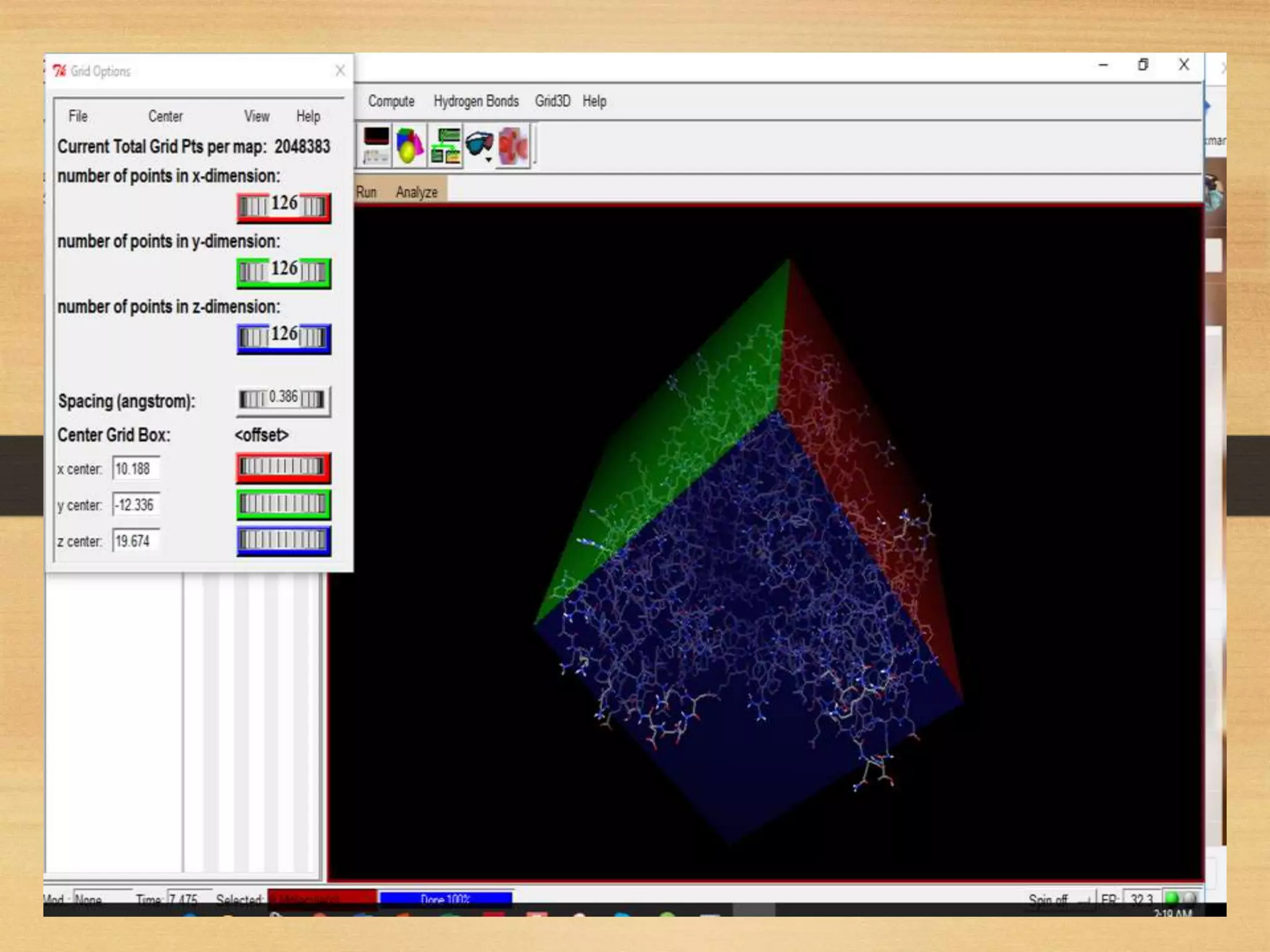Restore down the main application window
The image size is (1270, 952).
1143,64
